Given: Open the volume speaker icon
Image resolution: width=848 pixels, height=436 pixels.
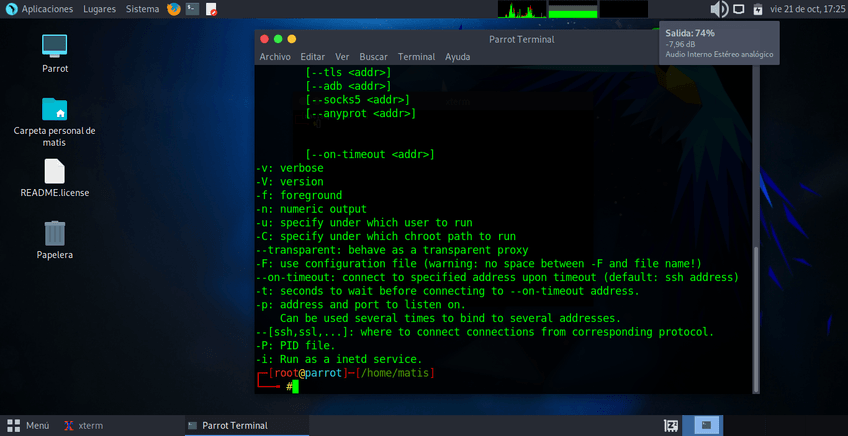Looking at the screenshot, I should click(x=719, y=9).
